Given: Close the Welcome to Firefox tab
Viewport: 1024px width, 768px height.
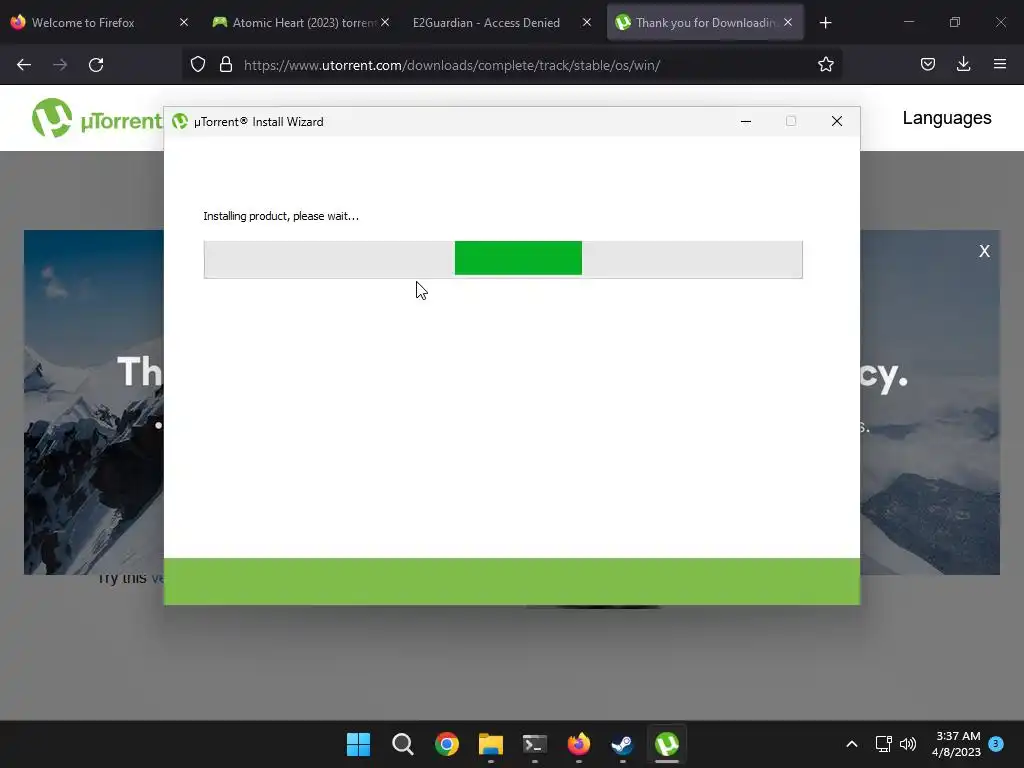Looking at the screenshot, I should coord(184,23).
